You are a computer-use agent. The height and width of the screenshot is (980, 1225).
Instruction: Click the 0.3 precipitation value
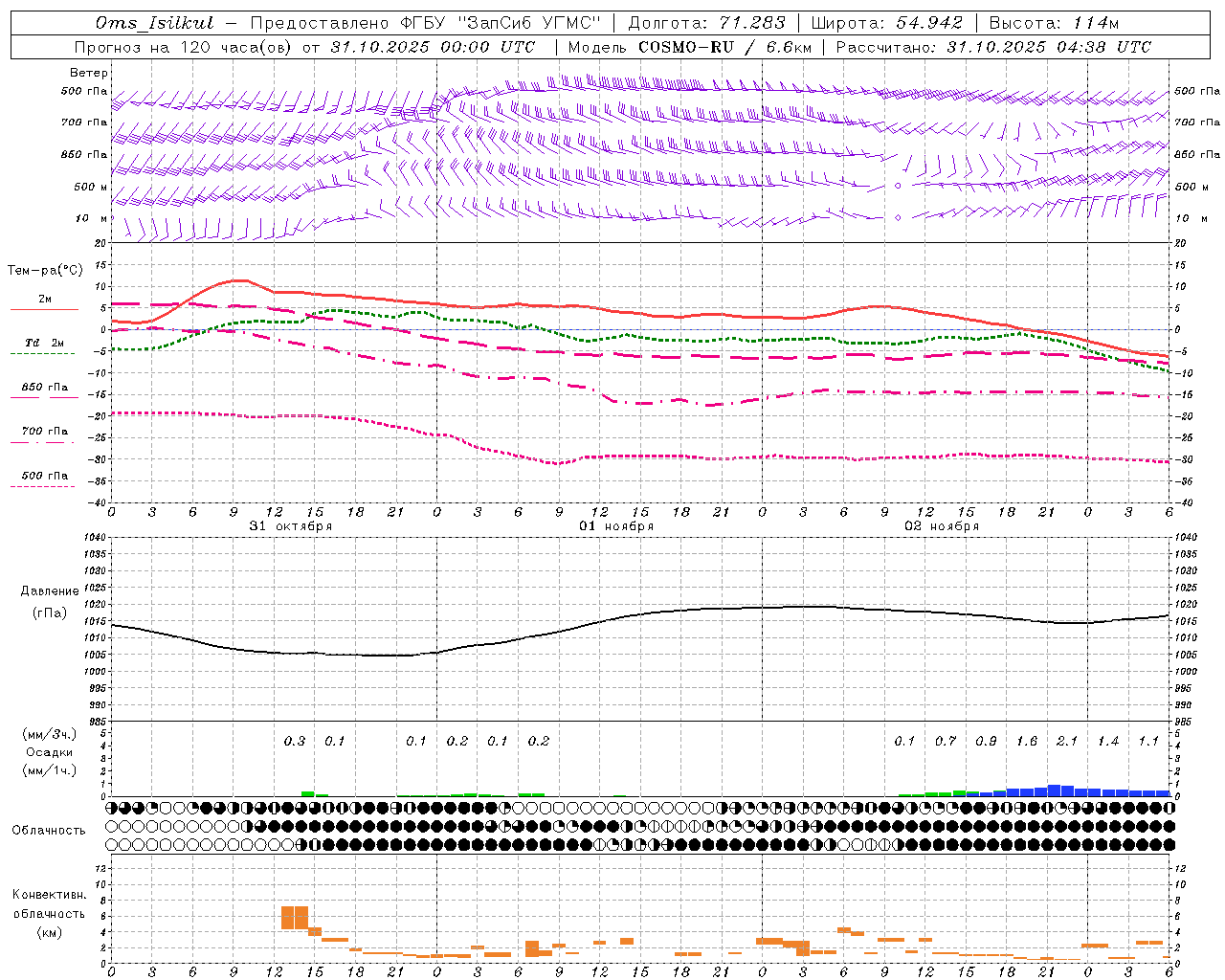click(295, 742)
